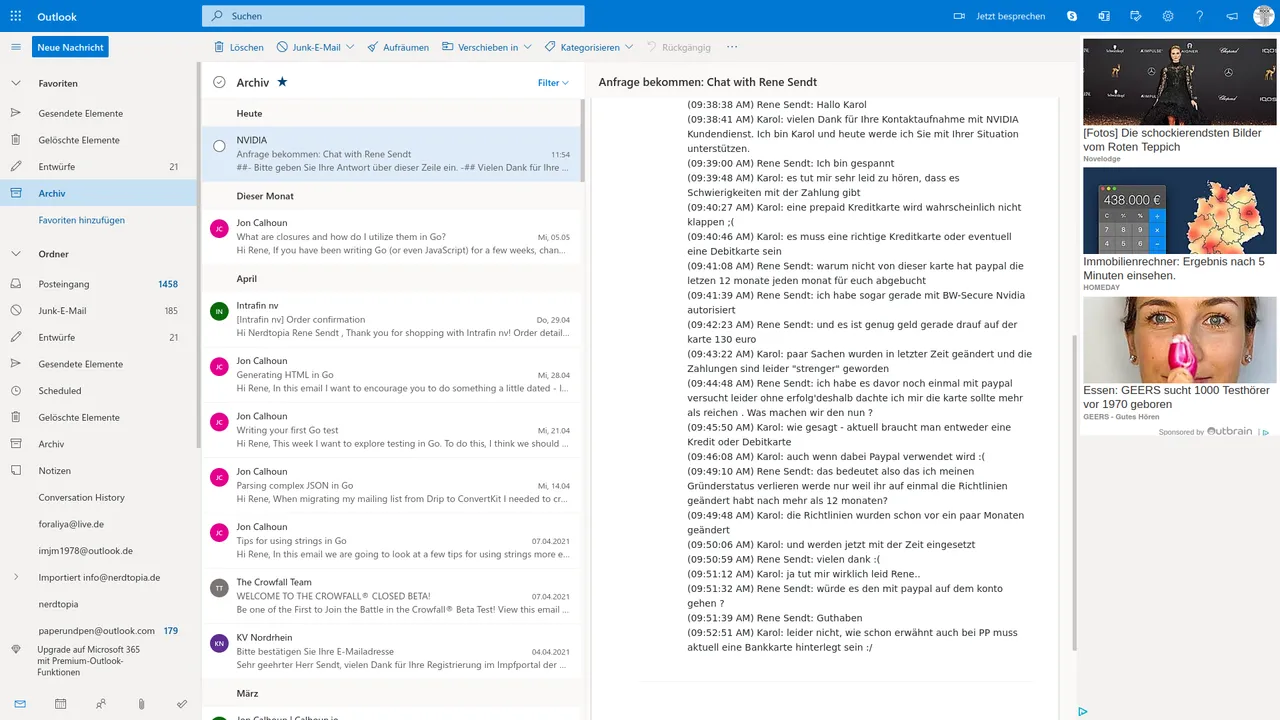Open the more options ellipsis in toolbar
The image size is (1280, 720).
pyautogui.click(x=732, y=47)
